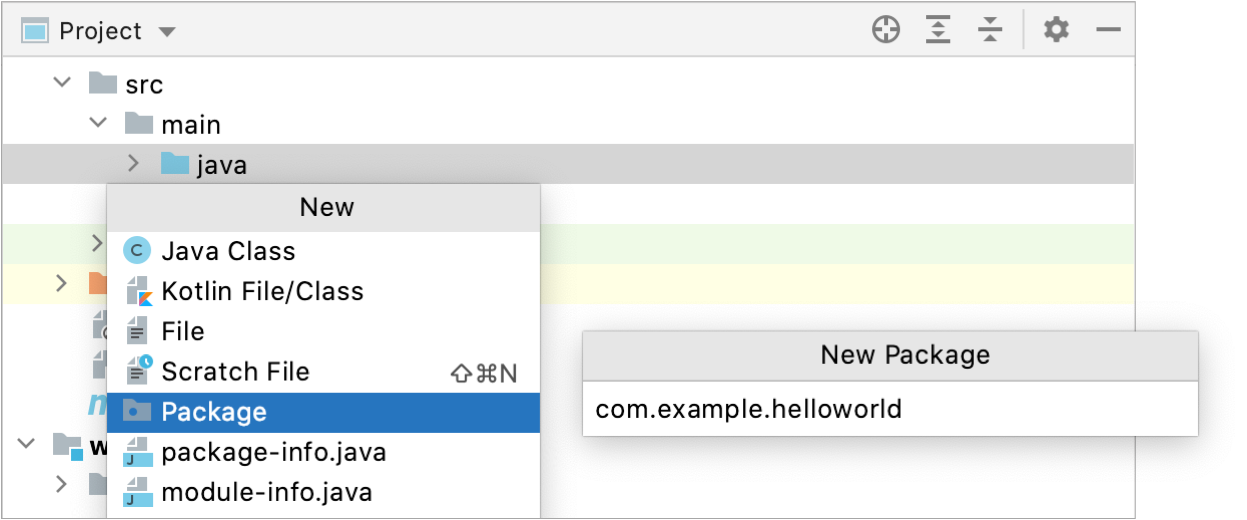Hide the Project tool window
This screenshot has width=1247, height=520.
click(x=1108, y=31)
